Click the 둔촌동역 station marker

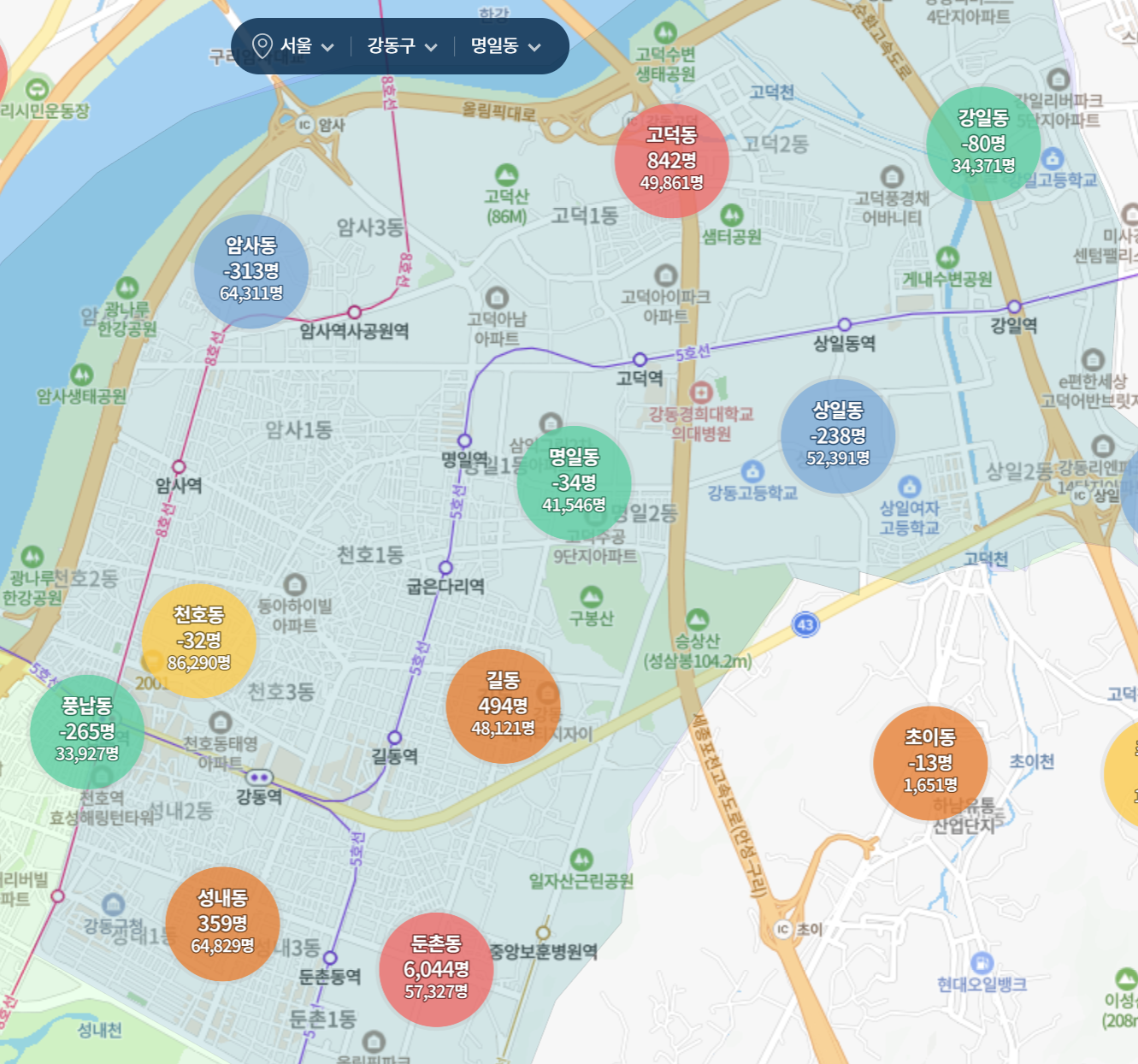(330, 958)
